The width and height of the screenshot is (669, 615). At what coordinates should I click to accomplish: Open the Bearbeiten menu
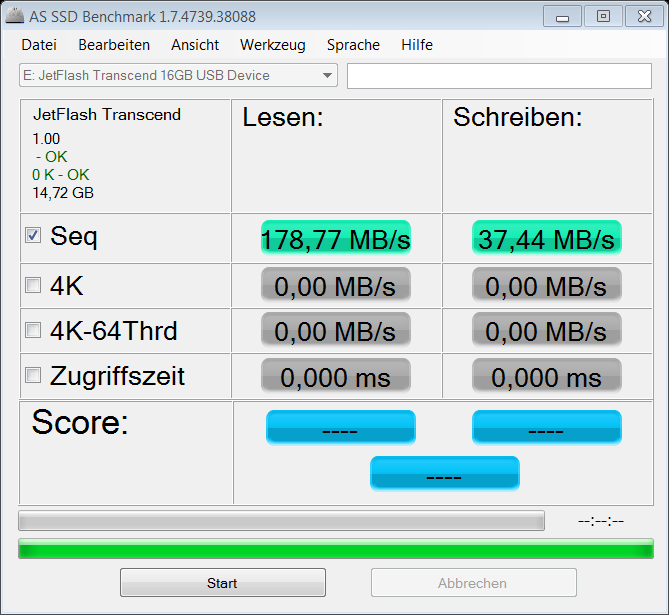click(114, 45)
